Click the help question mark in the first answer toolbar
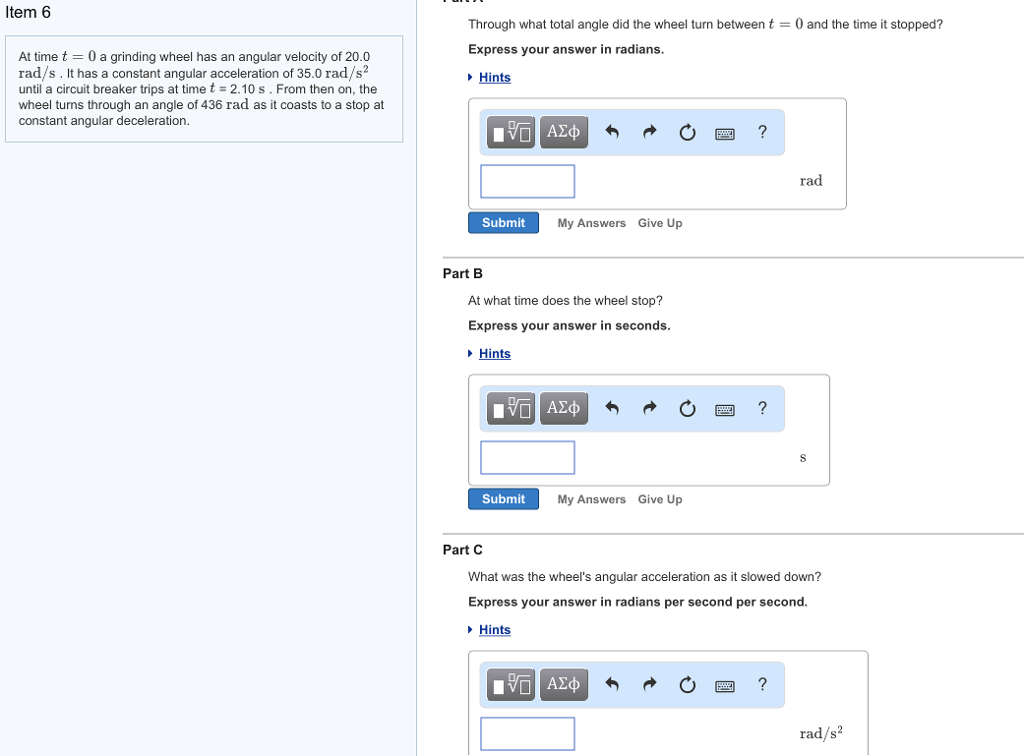The width and height of the screenshot is (1024, 756). pyautogui.click(x=763, y=131)
